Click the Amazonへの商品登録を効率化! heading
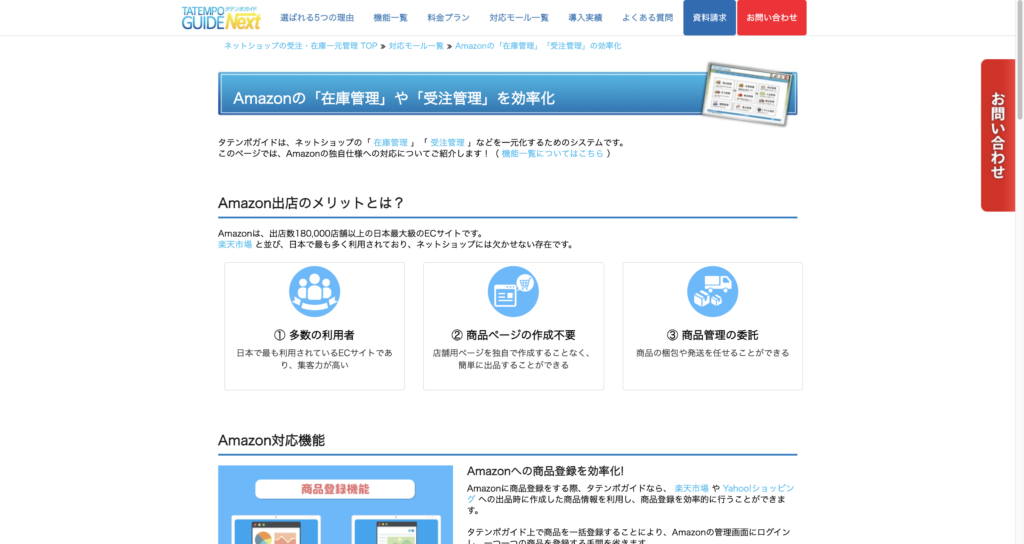 point(545,471)
